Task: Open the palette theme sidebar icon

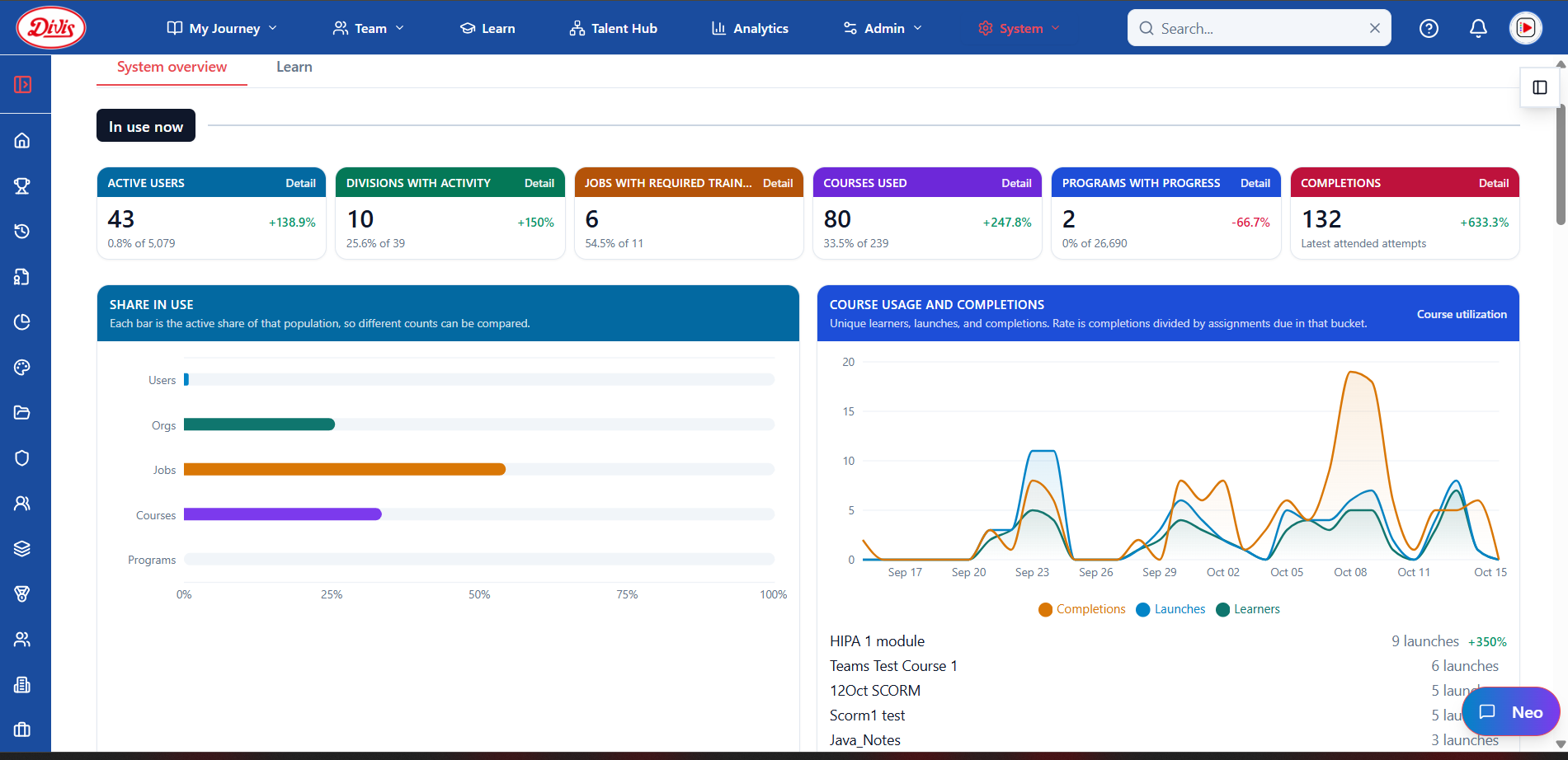Action: click(x=22, y=367)
